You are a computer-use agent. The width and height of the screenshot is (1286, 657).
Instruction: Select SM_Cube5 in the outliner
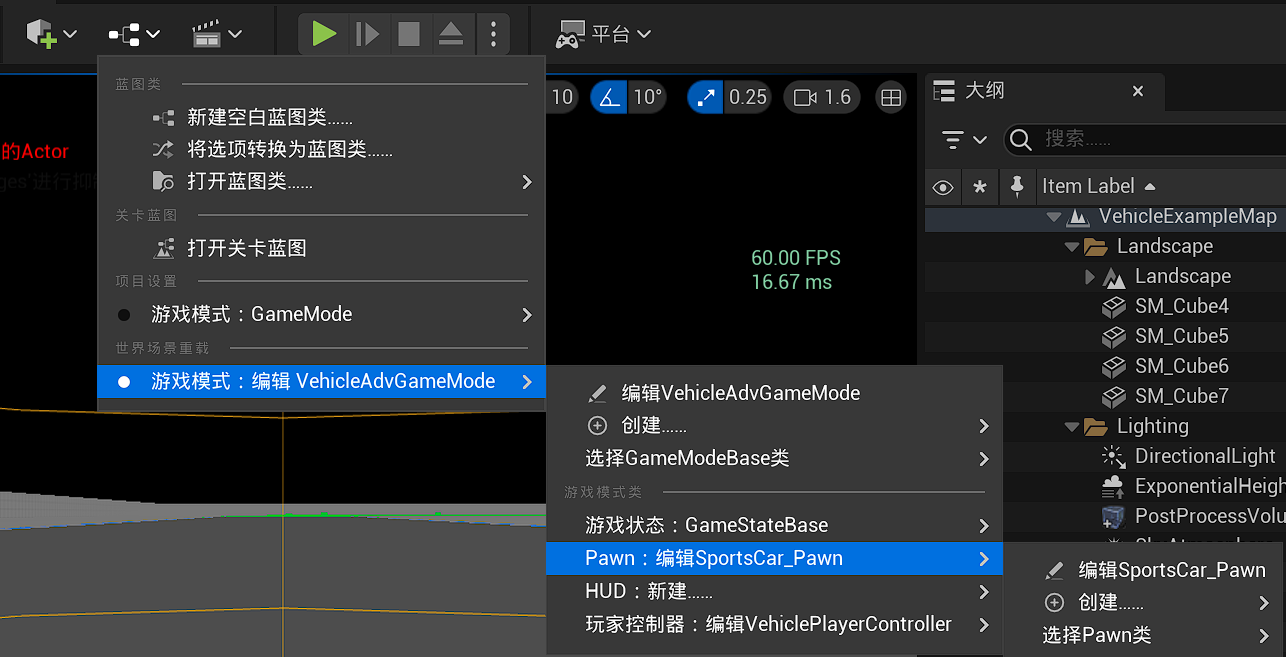(1181, 336)
